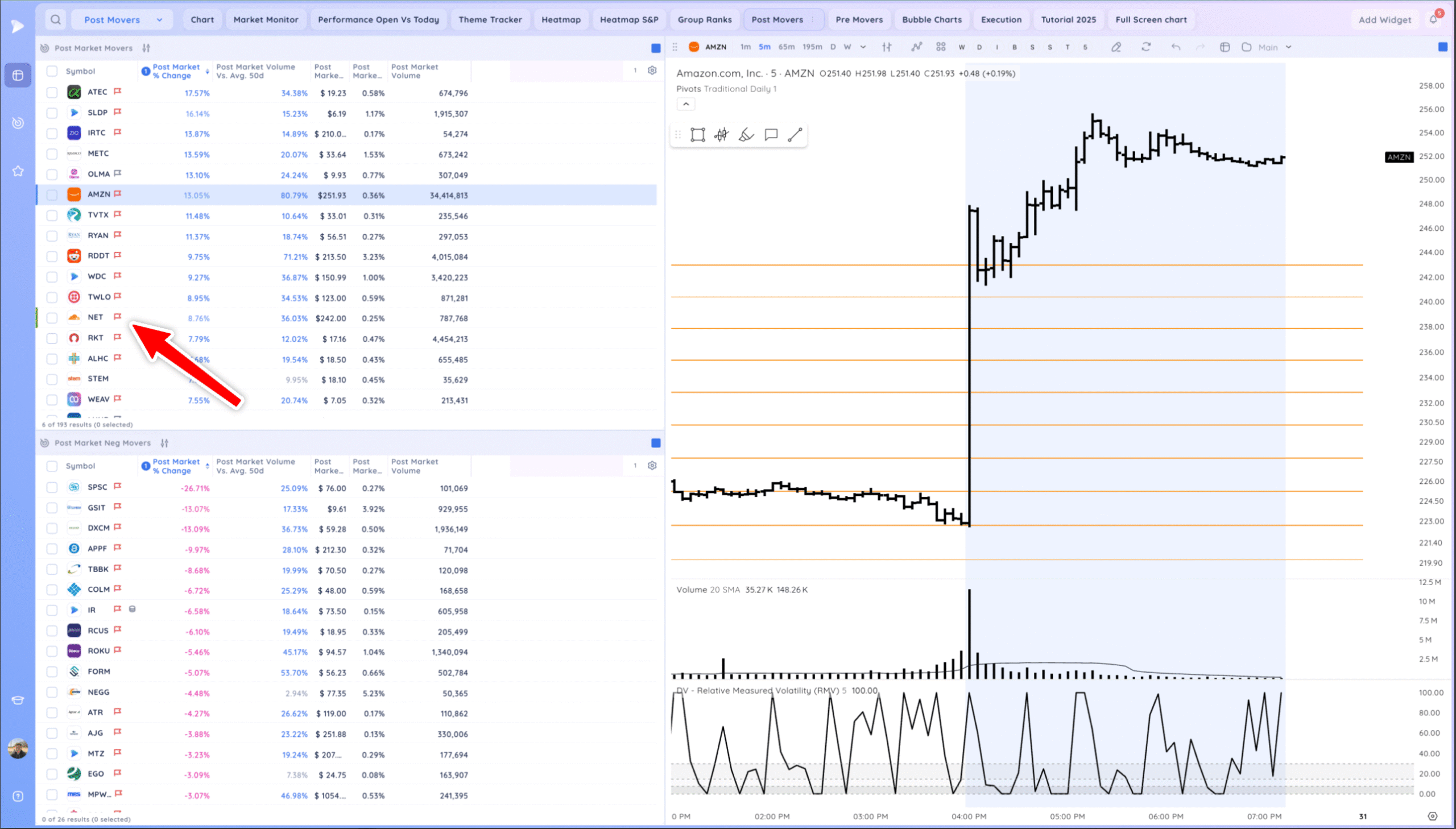Open the Group Ranks tab
This screenshot has height=829, width=1456.
(x=704, y=20)
